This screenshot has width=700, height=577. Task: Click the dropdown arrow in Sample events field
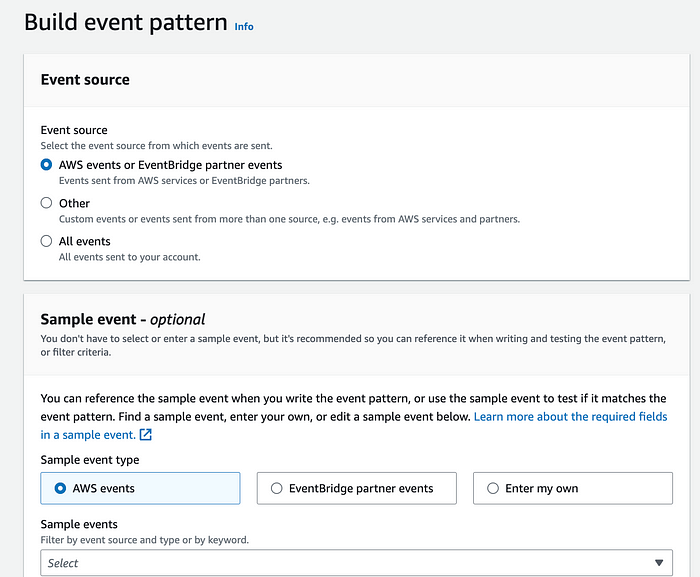[659, 563]
